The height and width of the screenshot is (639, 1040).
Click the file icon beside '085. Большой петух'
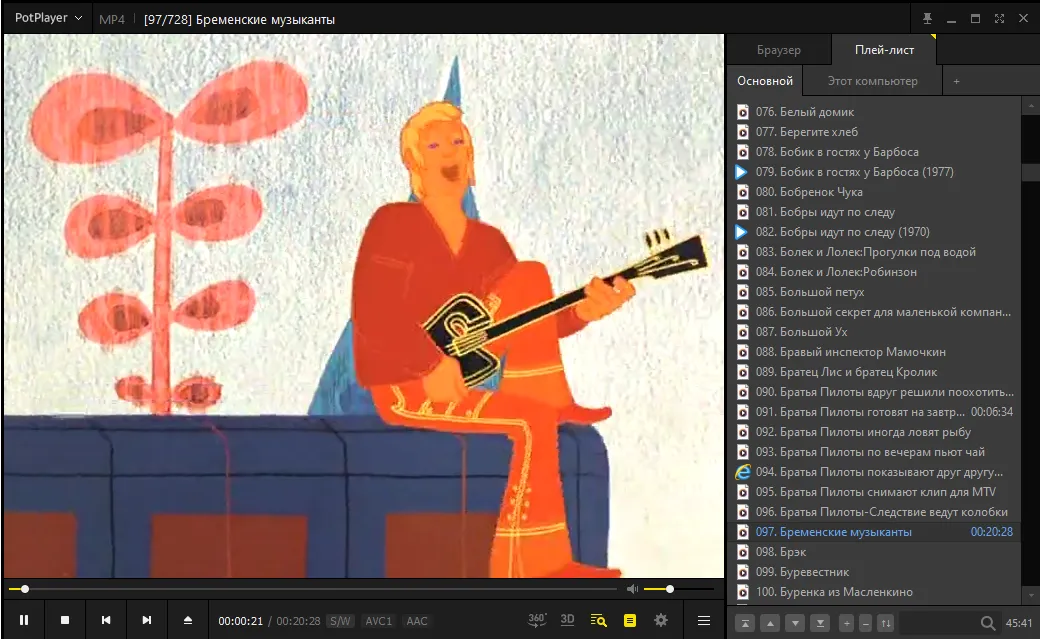(x=743, y=292)
